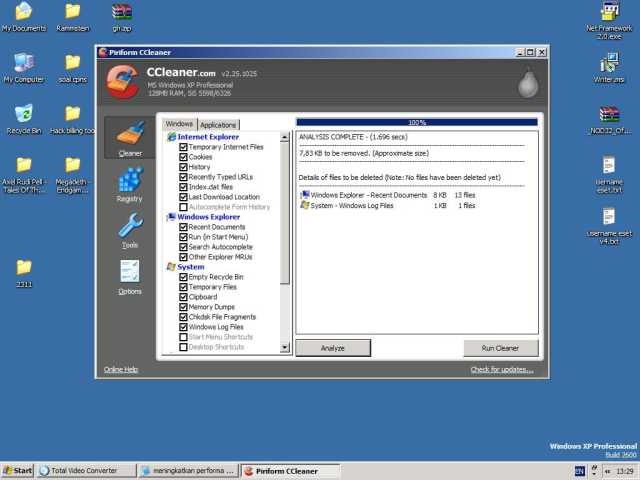This screenshot has width=640, height=480.
Task: Select the Megadeth Endgame folder icon
Action: tap(73, 175)
